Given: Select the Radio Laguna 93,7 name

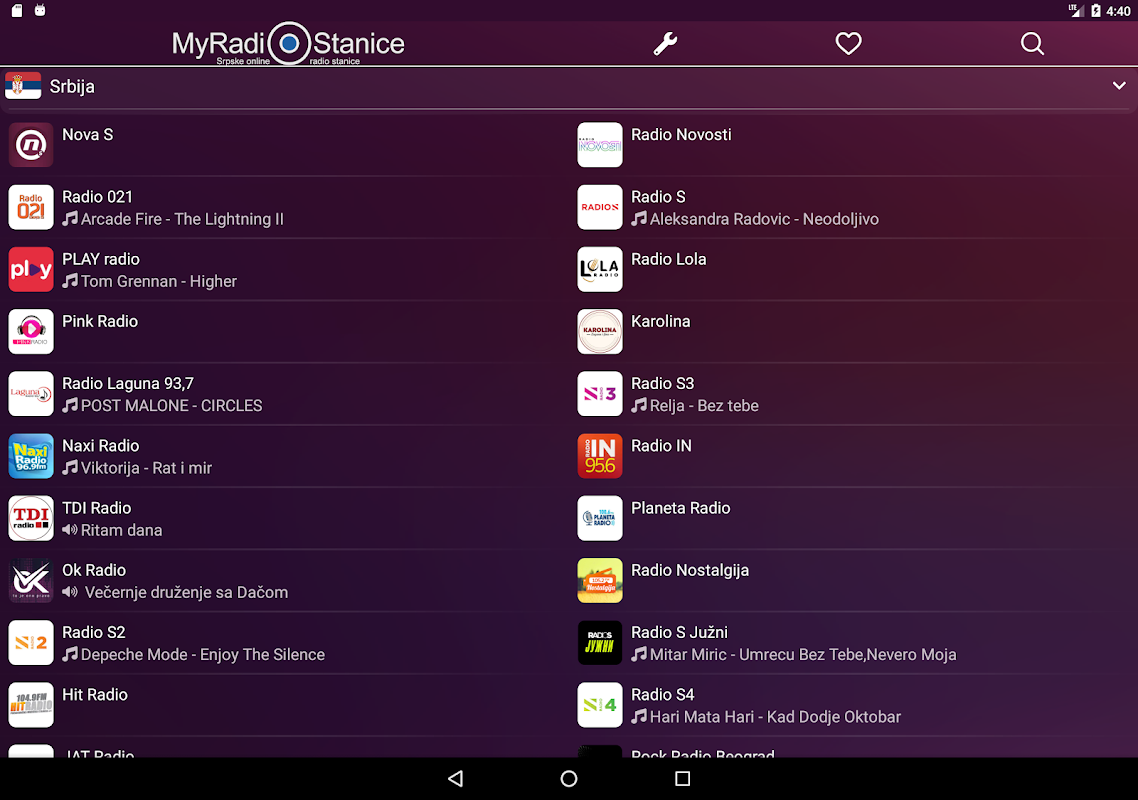Looking at the screenshot, I should [128, 383].
